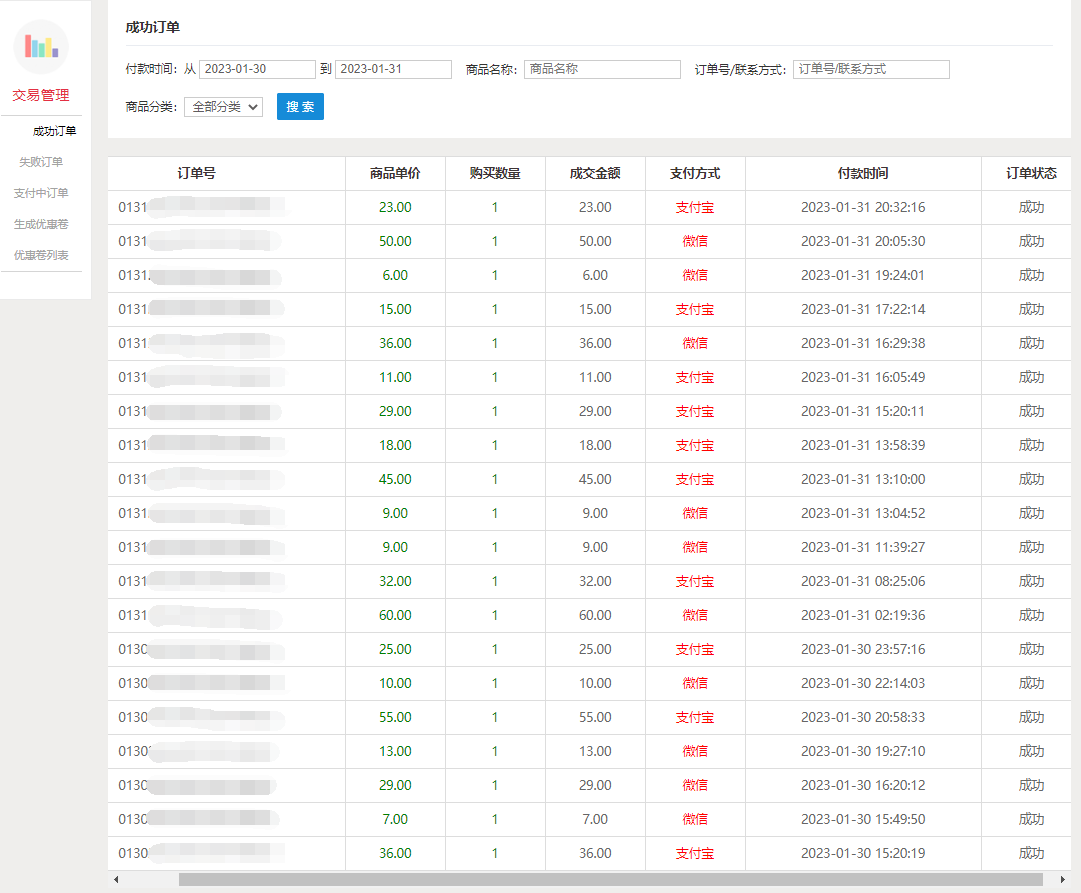Select payment time 2023-01-31 20:05:30

click(x=863, y=241)
